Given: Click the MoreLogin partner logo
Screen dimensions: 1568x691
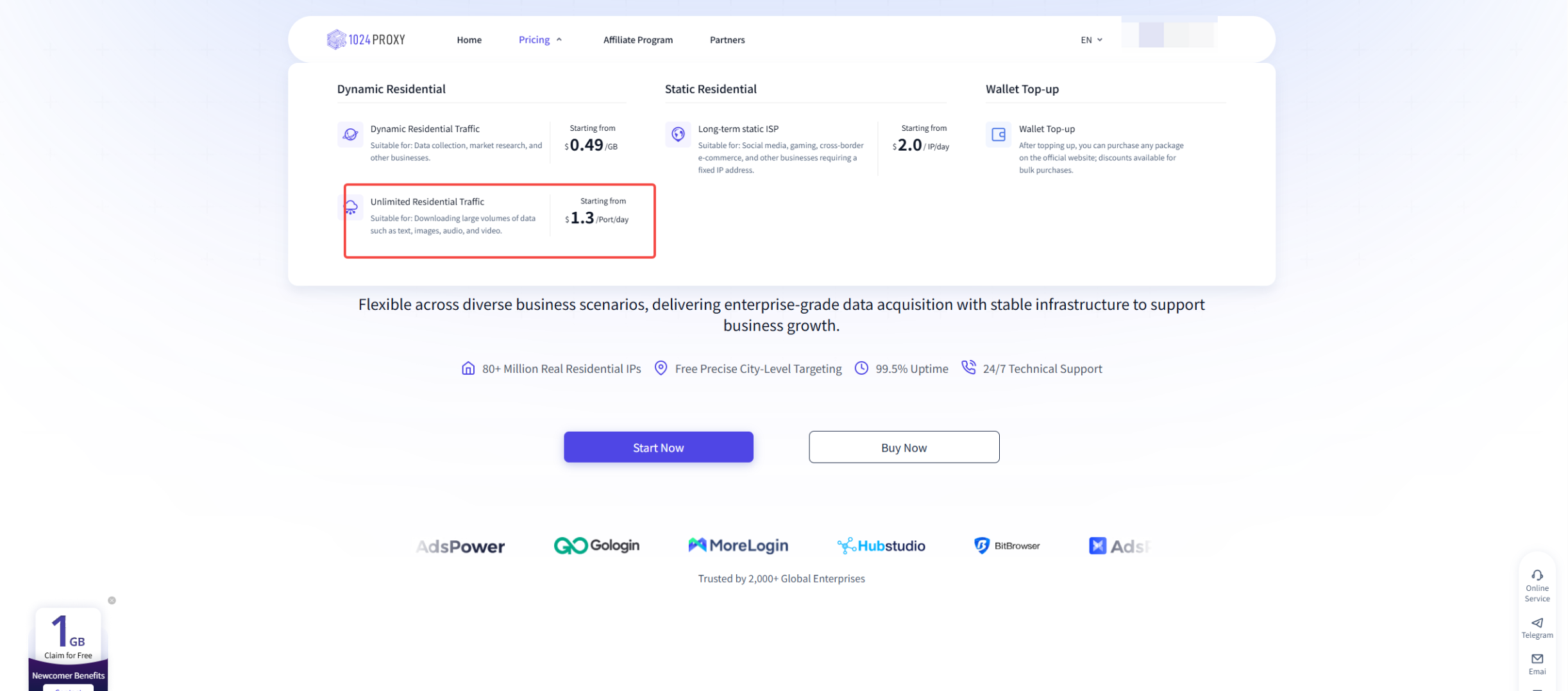Looking at the screenshot, I should click(x=738, y=546).
